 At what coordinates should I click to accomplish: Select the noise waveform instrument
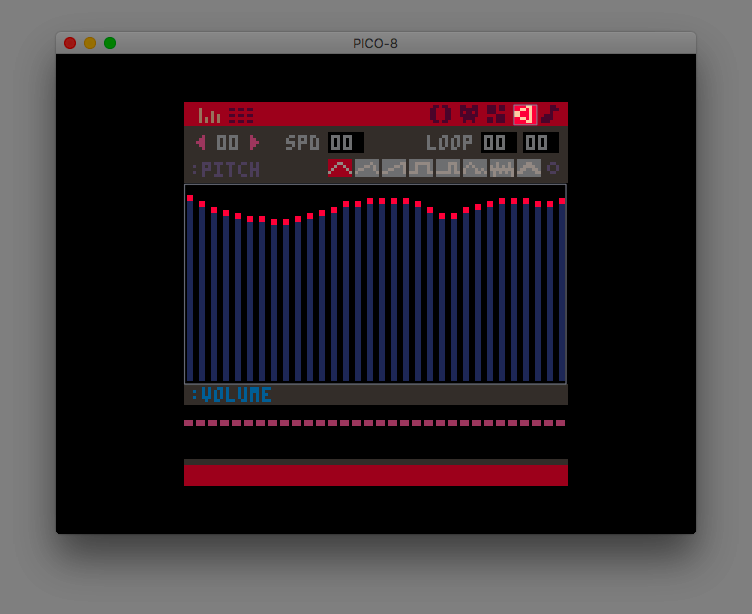click(x=502, y=168)
